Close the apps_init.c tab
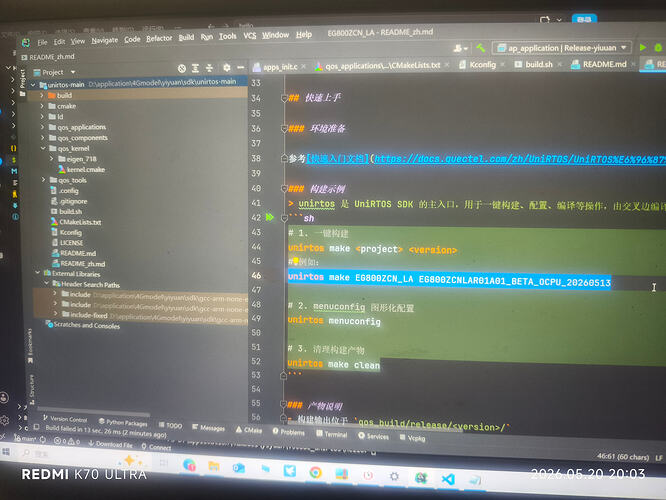 click(304, 67)
